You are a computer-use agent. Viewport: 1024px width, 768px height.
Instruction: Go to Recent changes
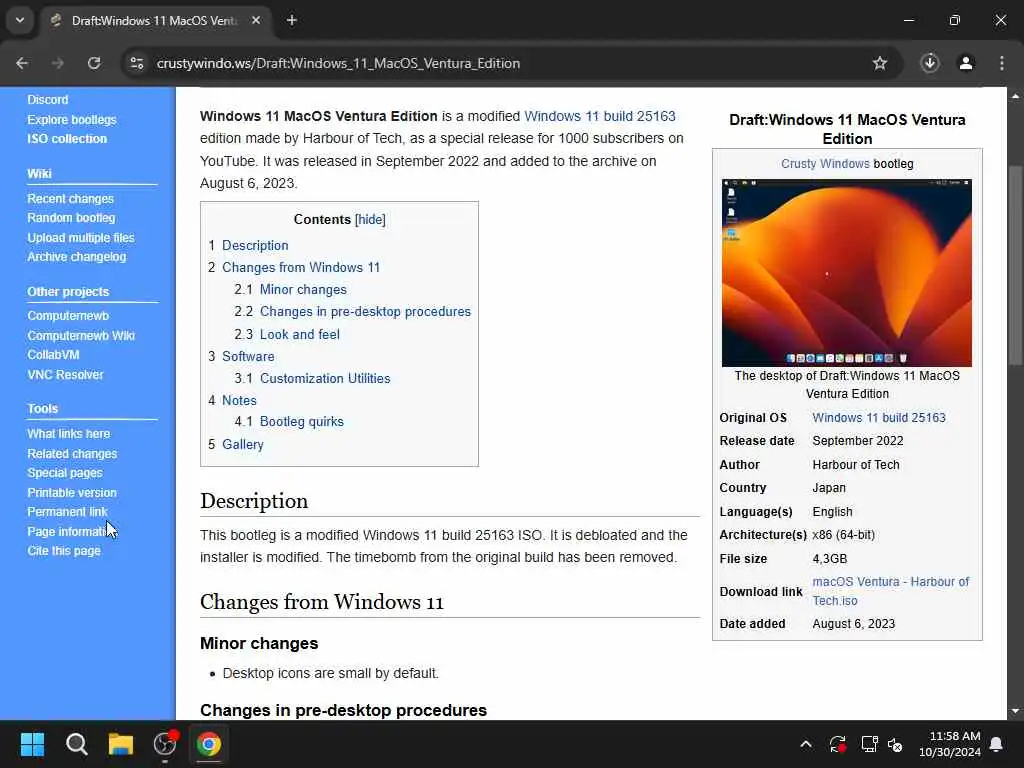click(71, 199)
